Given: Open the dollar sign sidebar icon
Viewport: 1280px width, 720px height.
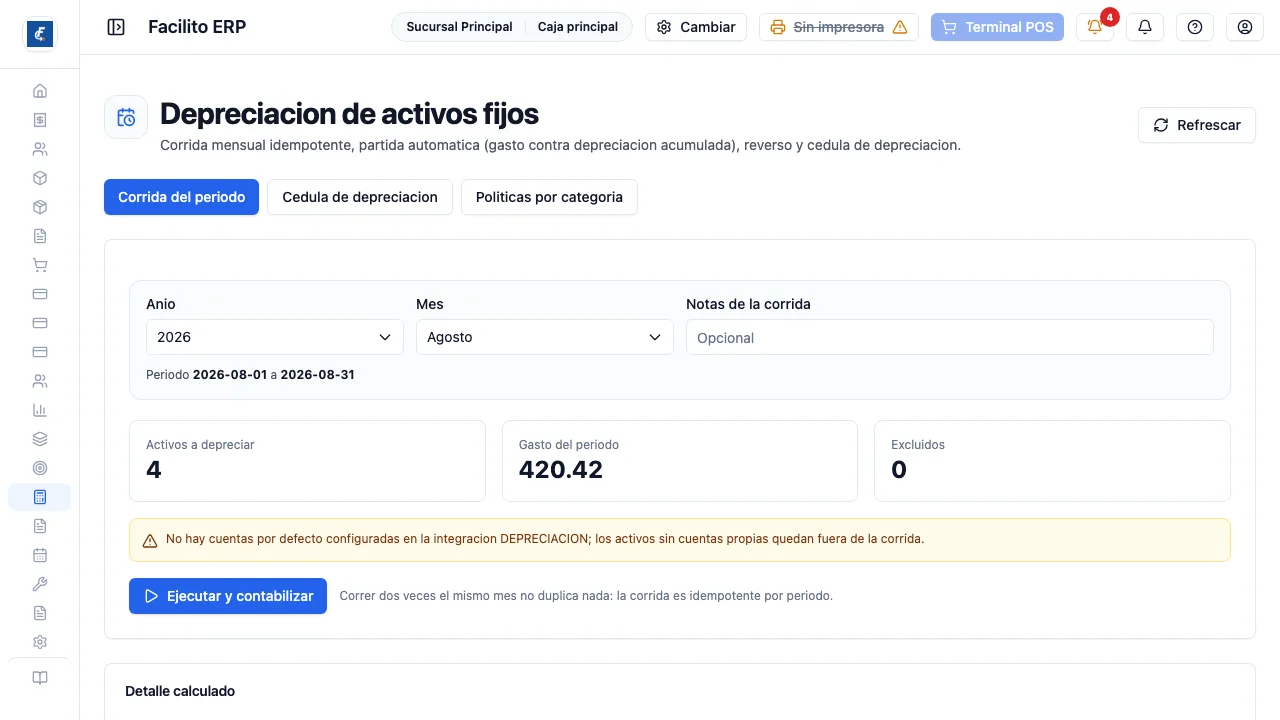Looking at the screenshot, I should tap(40, 120).
